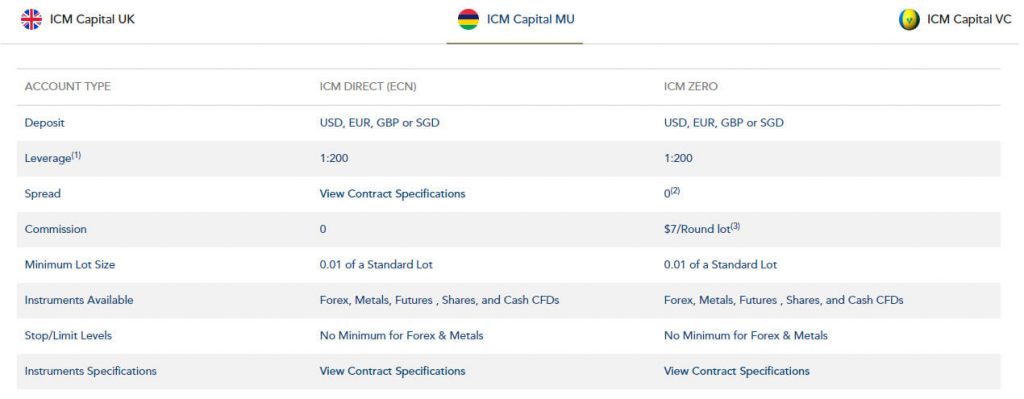Open View Contract Specifications in Spread row
Image resolution: width=1024 pixels, height=399 pixels.
(392, 194)
